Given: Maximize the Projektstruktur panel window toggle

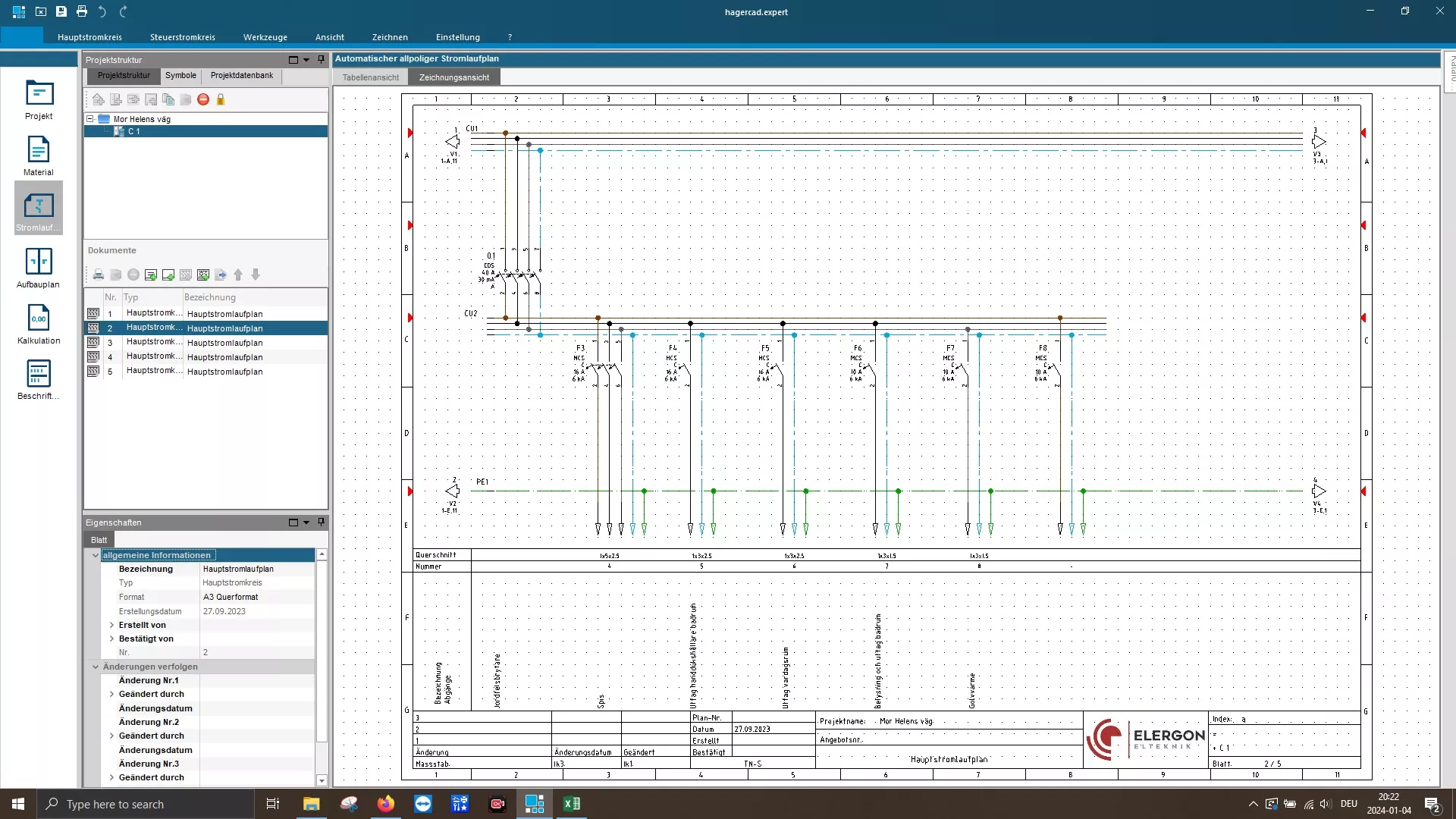Looking at the screenshot, I should [293, 59].
